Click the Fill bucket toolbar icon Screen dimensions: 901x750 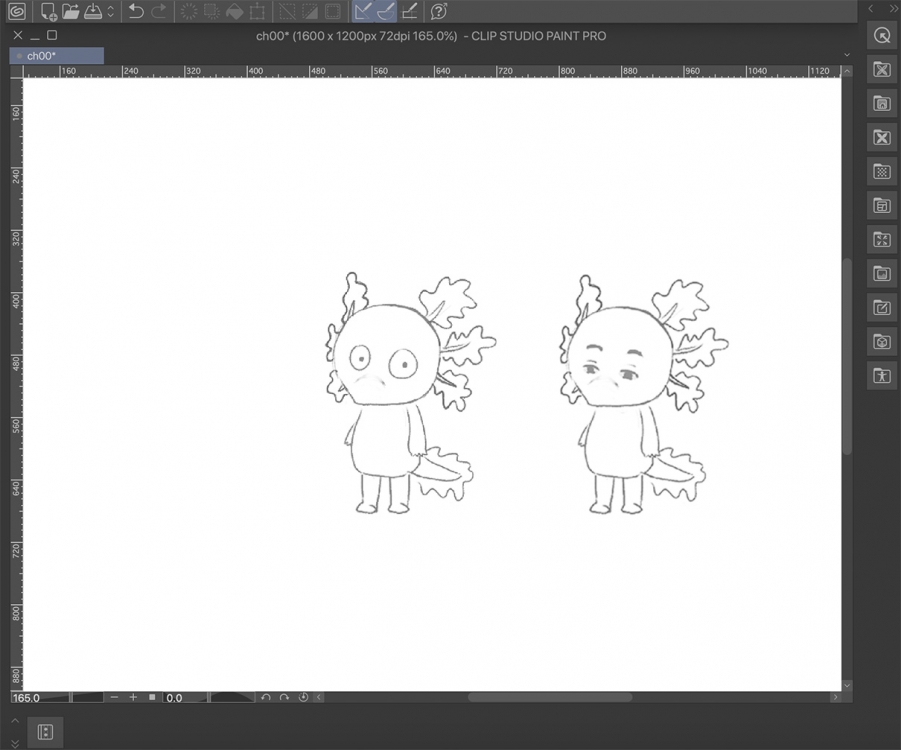pos(234,11)
